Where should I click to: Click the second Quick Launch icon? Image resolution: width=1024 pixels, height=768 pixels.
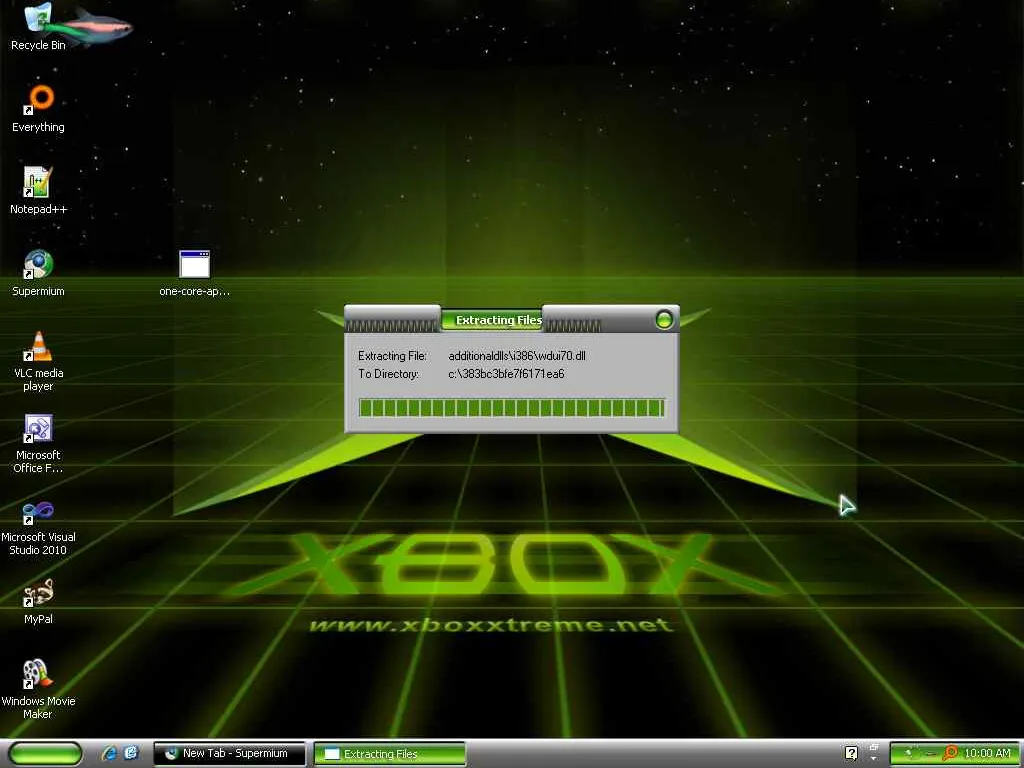point(131,754)
